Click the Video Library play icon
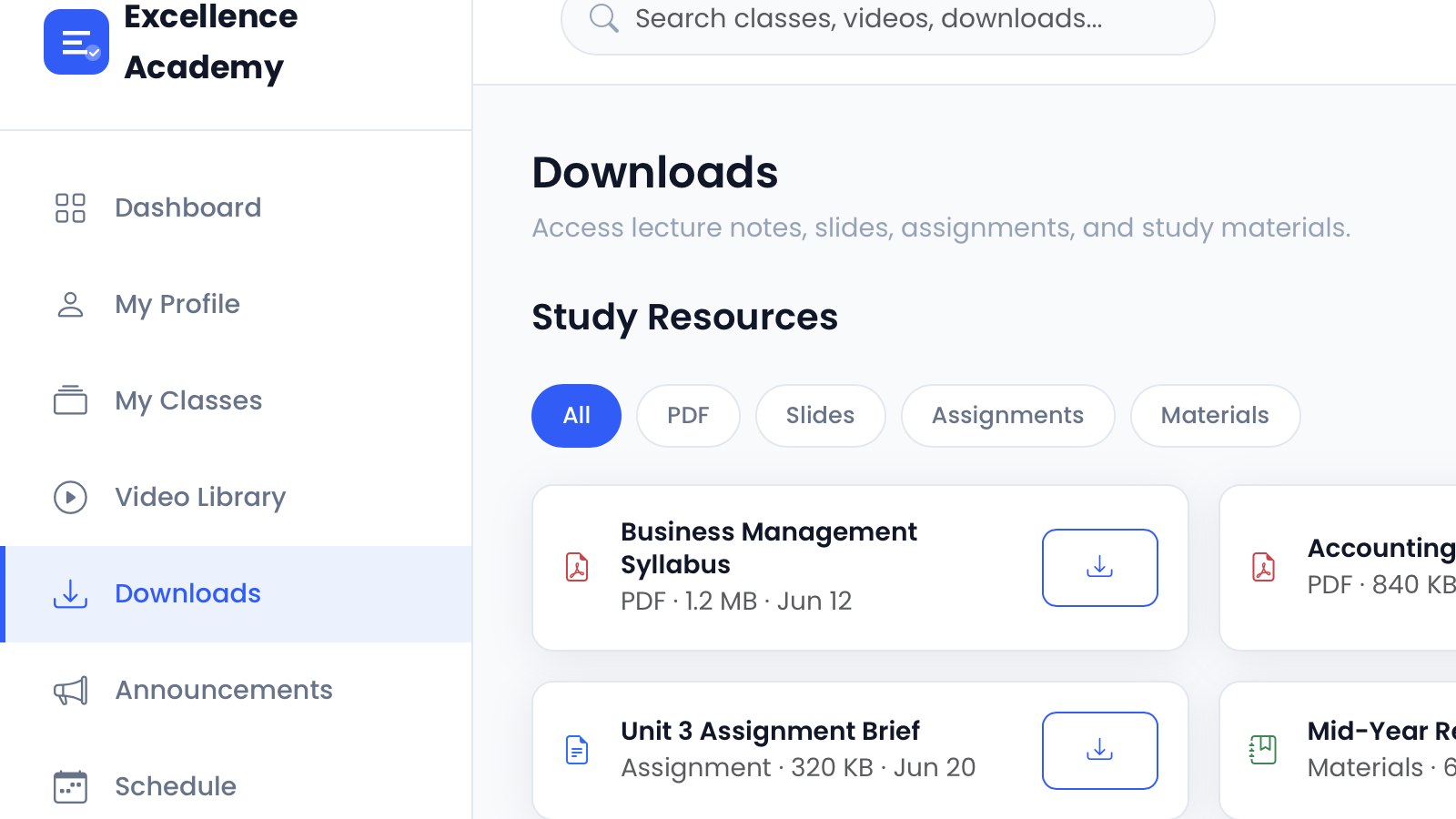 70,497
